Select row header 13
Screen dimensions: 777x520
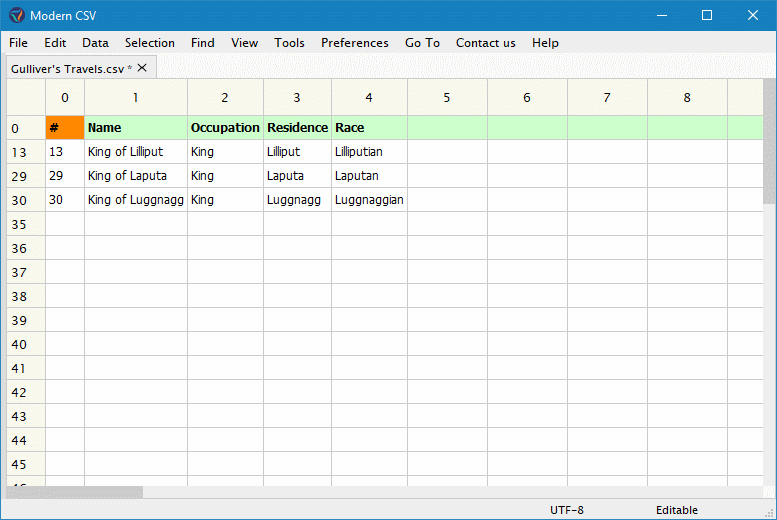26,152
